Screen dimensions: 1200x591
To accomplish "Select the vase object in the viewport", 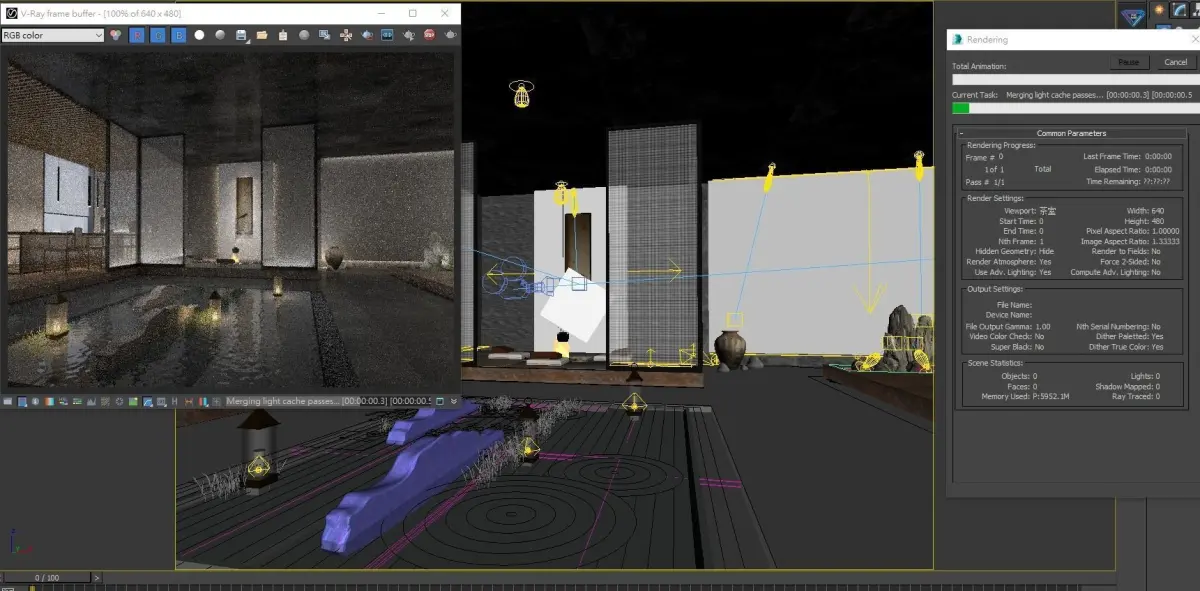I will (730, 347).
